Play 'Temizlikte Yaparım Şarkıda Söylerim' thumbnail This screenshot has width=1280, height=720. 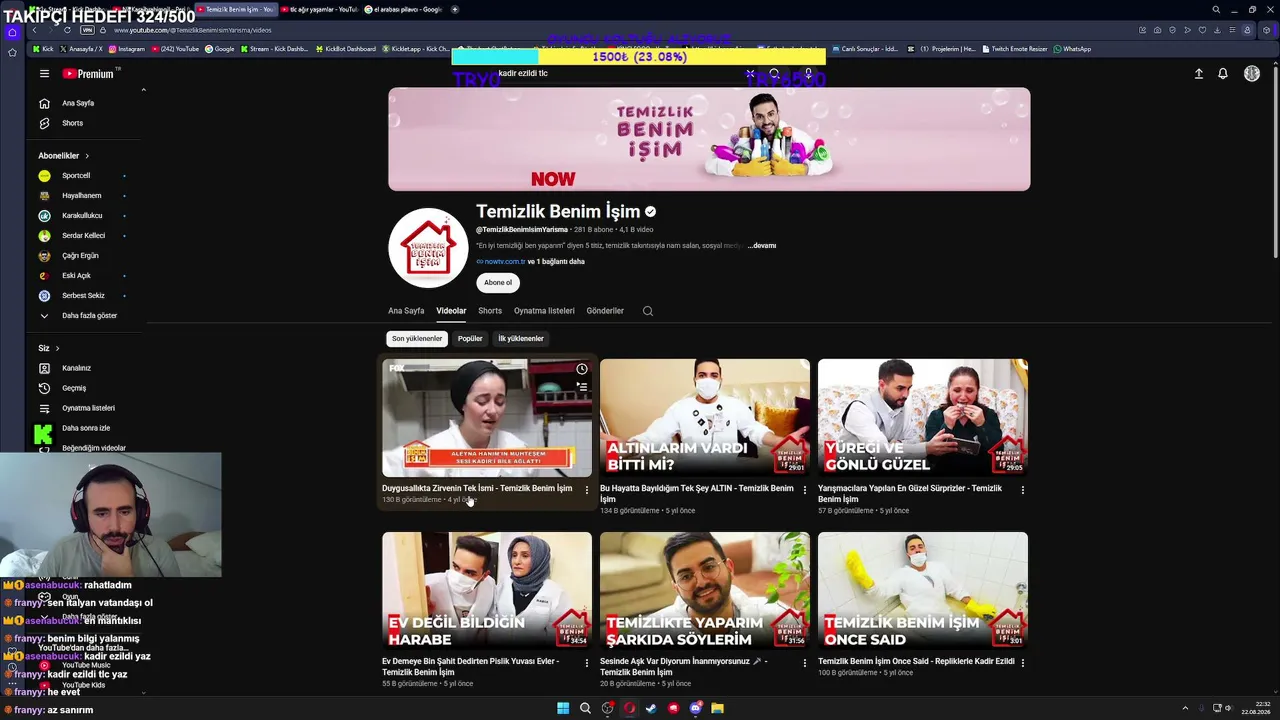[x=705, y=591]
